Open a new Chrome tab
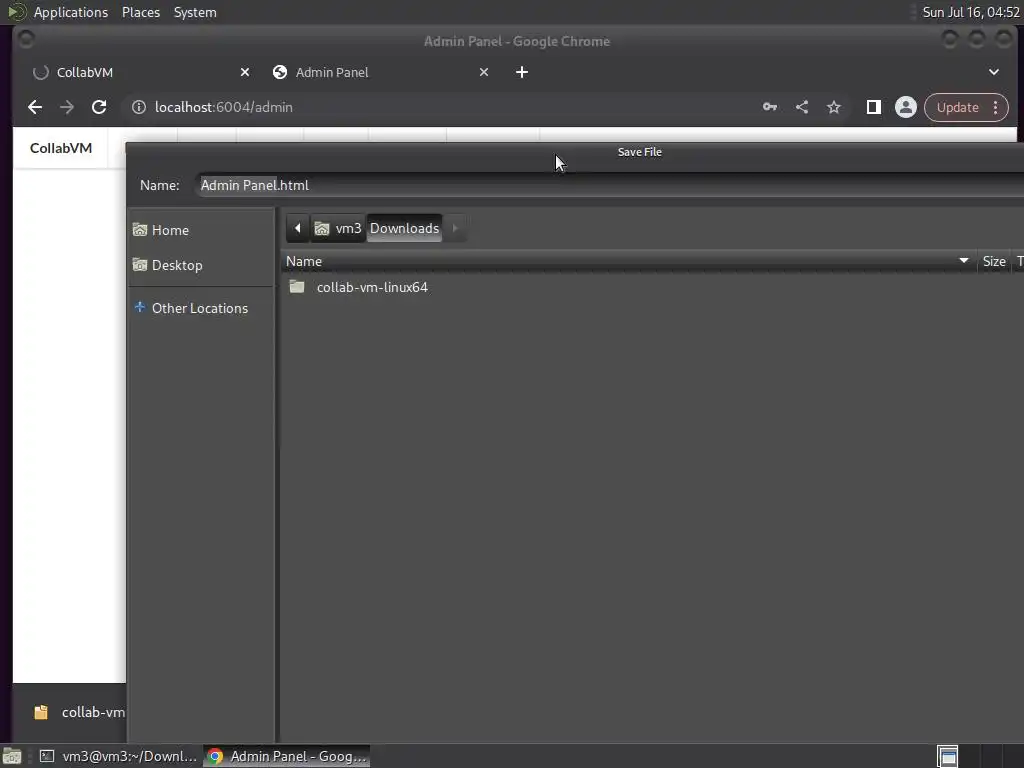Viewport: 1024px width, 768px height. (x=522, y=72)
